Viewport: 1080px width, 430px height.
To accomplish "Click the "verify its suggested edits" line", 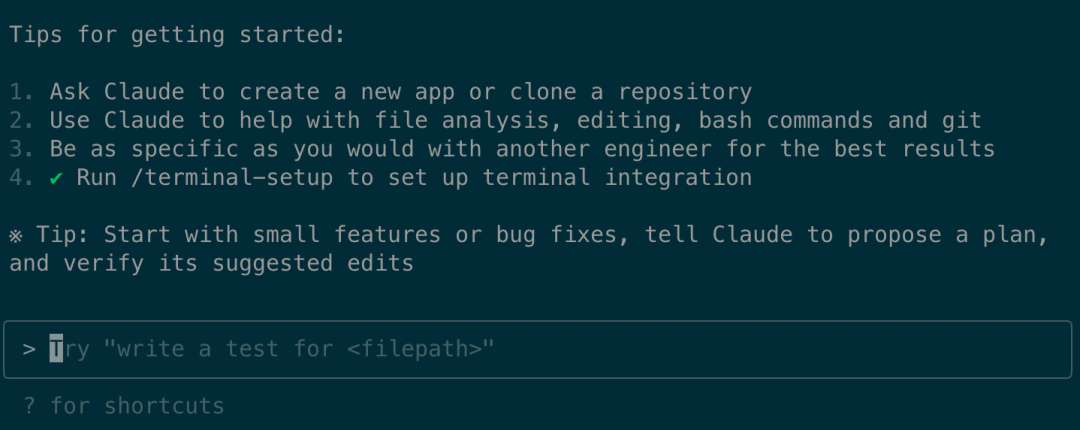I will 211,264.
